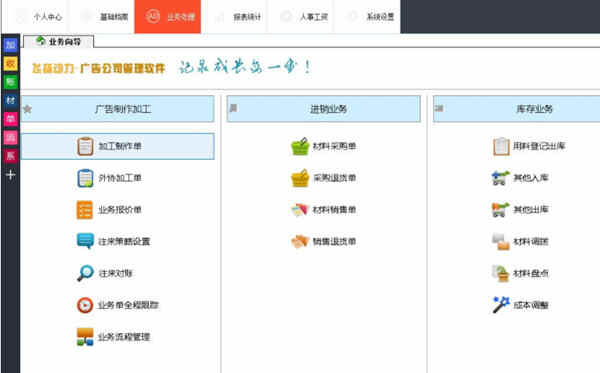Open 其他出库 cart icon
The width and height of the screenshot is (600, 373).
tap(501, 210)
